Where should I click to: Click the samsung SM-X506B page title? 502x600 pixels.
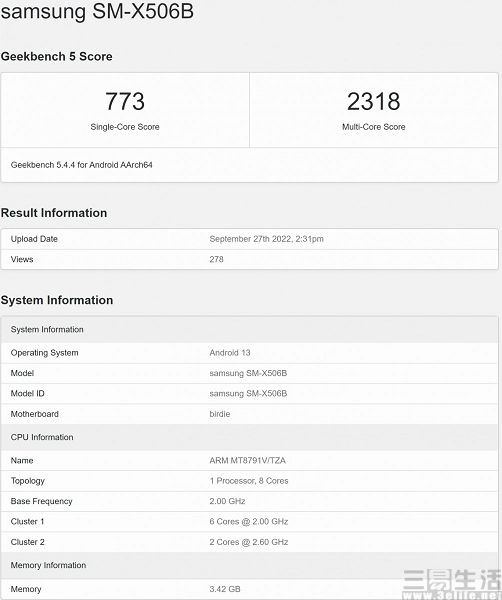pos(97,11)
